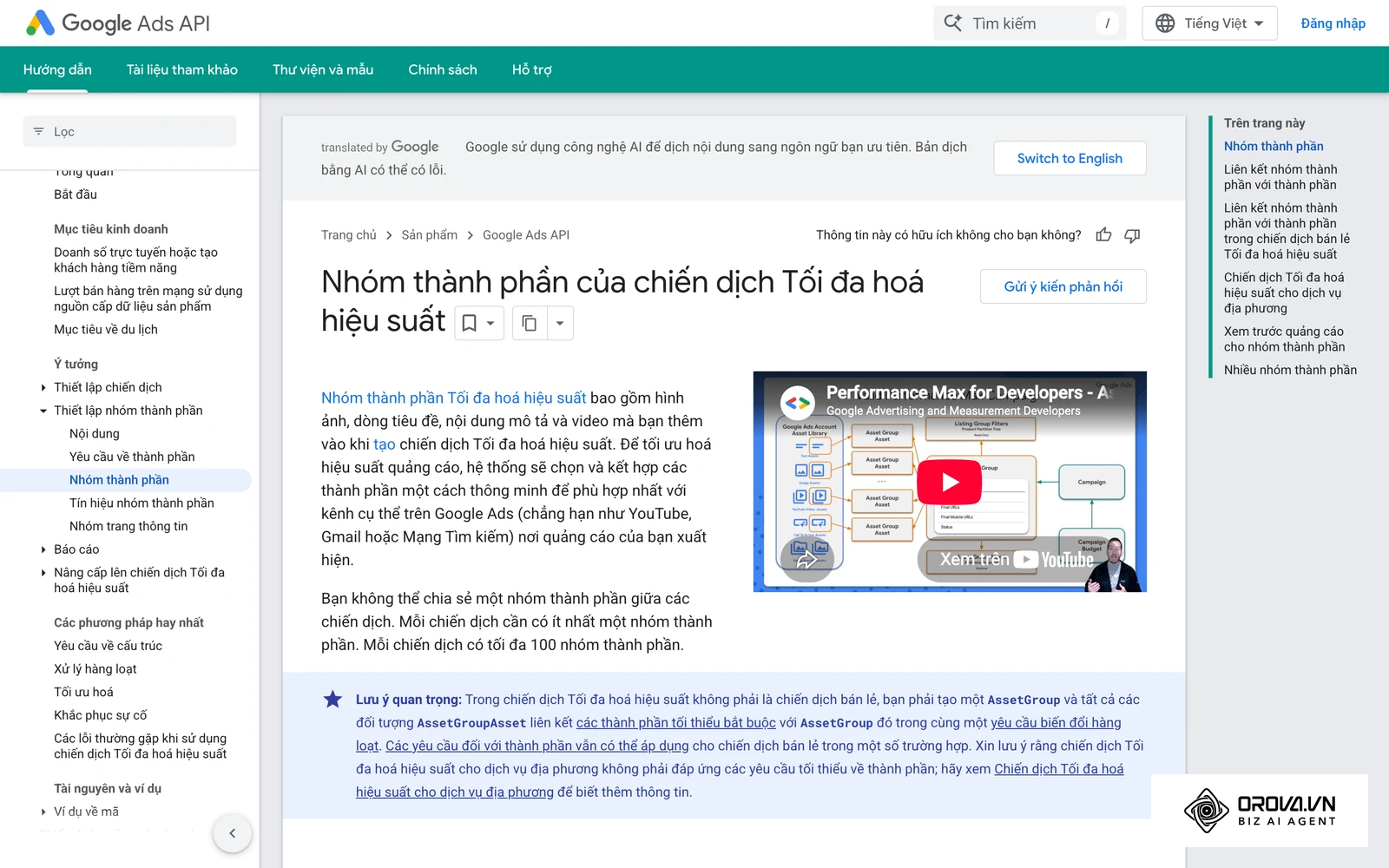Open Thư viện và mẫu tab

click(323, 69)
